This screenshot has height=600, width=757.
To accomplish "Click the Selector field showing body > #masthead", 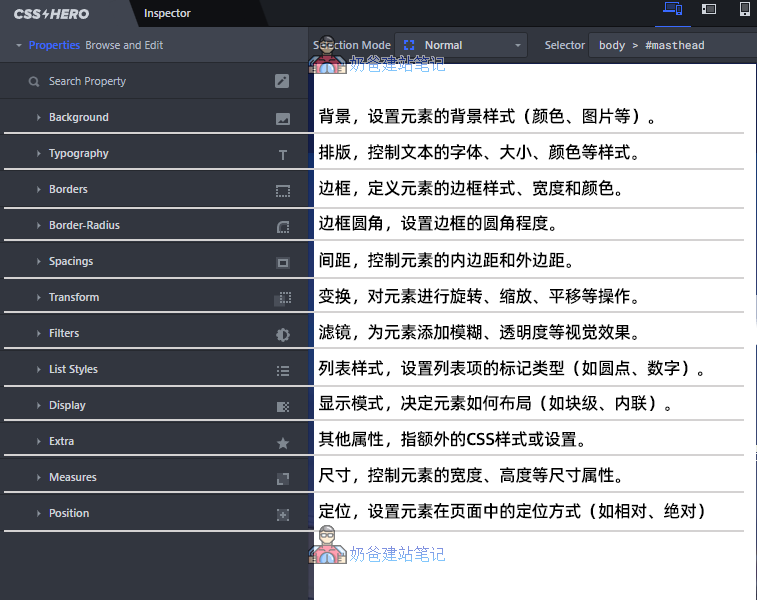I will (x=673, y=45).
